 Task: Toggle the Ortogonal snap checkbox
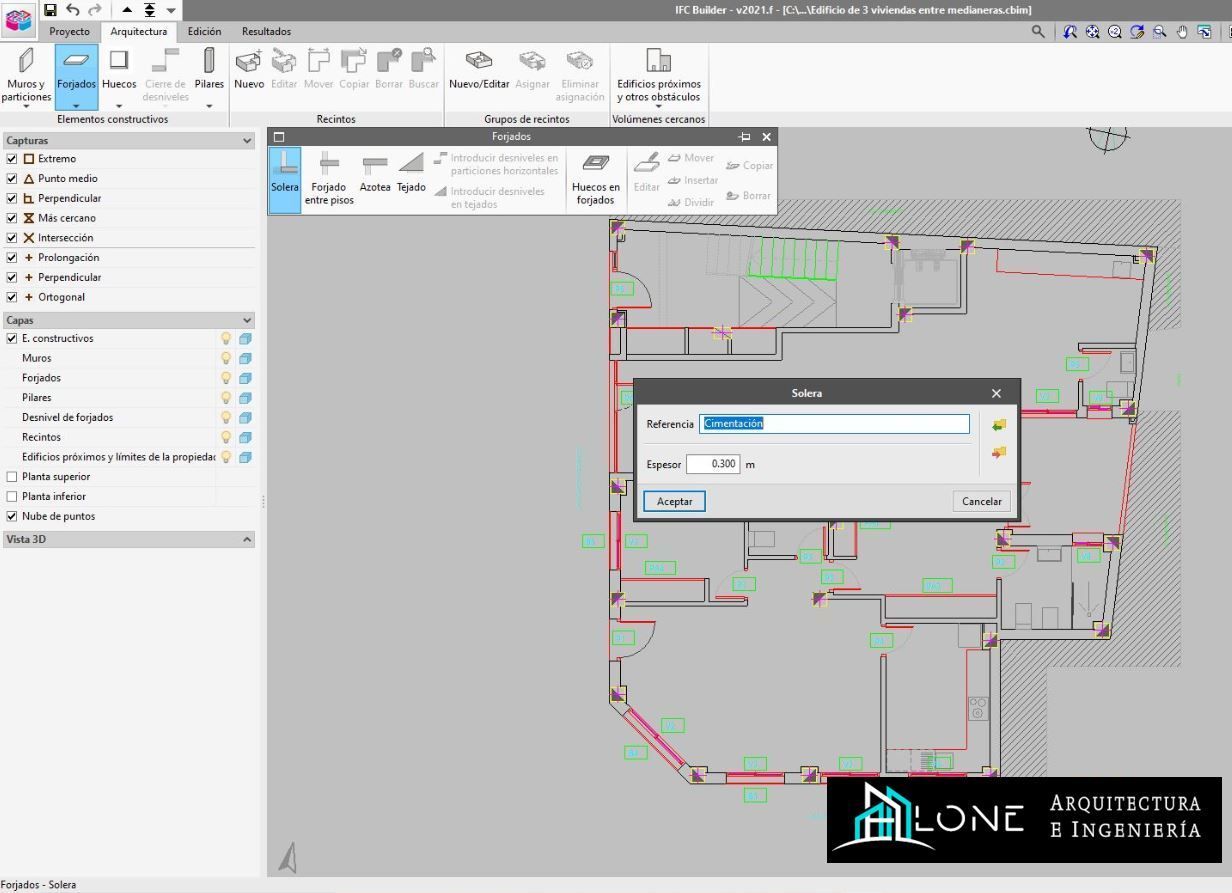(12, 297)
